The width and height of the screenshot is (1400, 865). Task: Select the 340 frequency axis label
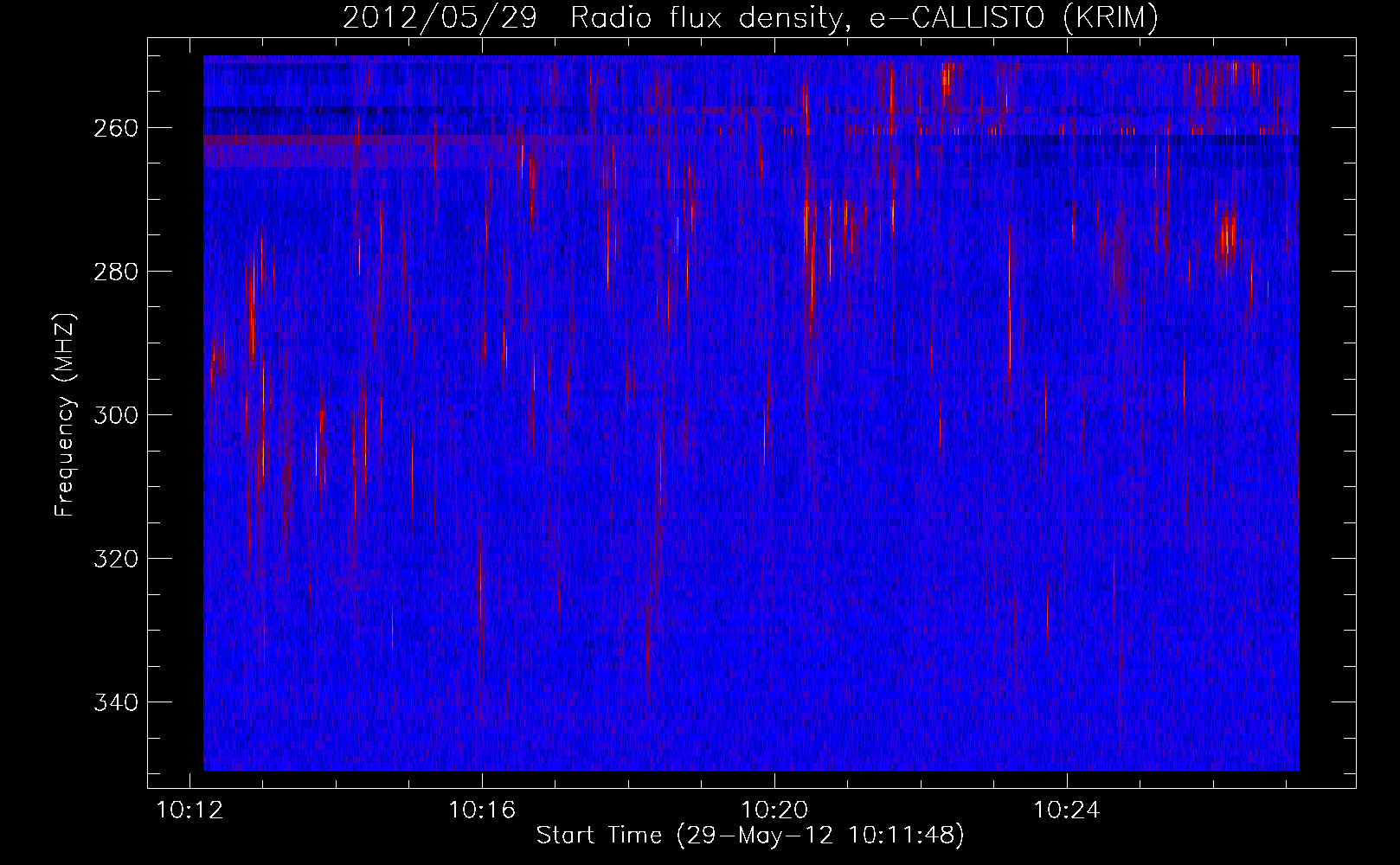point(114,702)
